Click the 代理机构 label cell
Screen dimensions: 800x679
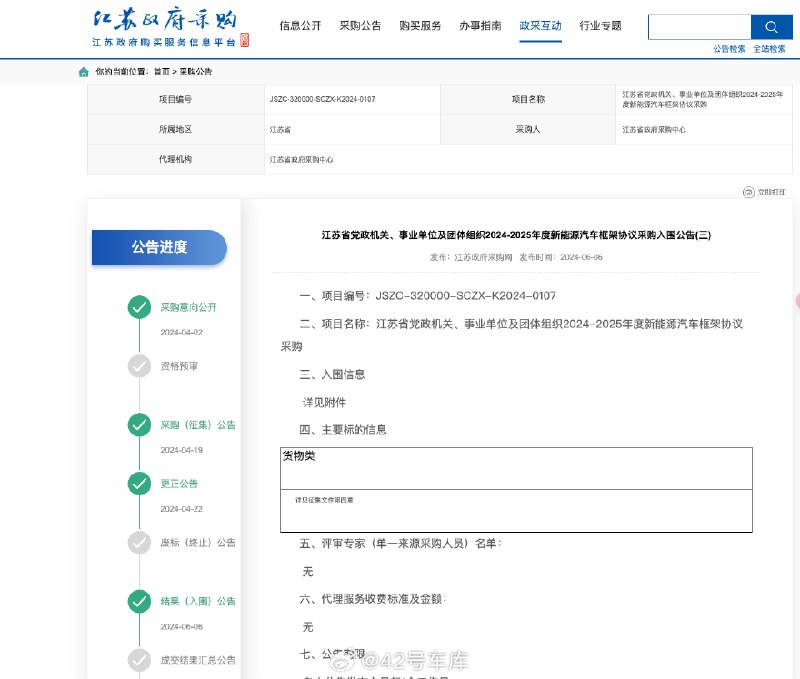[176, 160]
